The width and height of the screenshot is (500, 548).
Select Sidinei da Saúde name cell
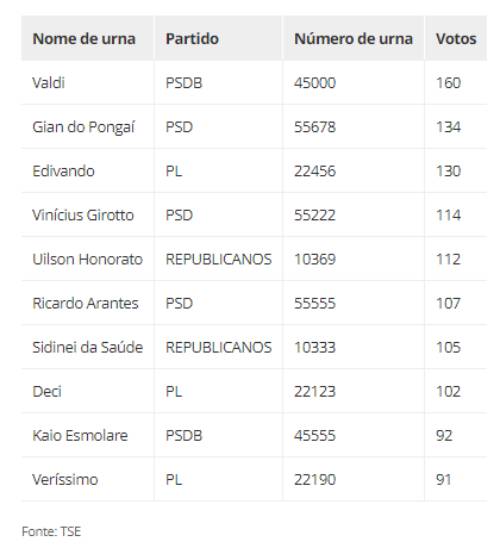88,347
